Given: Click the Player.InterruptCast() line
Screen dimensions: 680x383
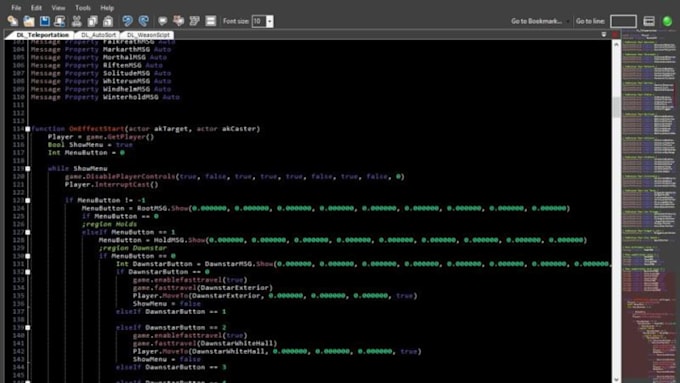Looking at the screenshot, I should click(111, 184).
